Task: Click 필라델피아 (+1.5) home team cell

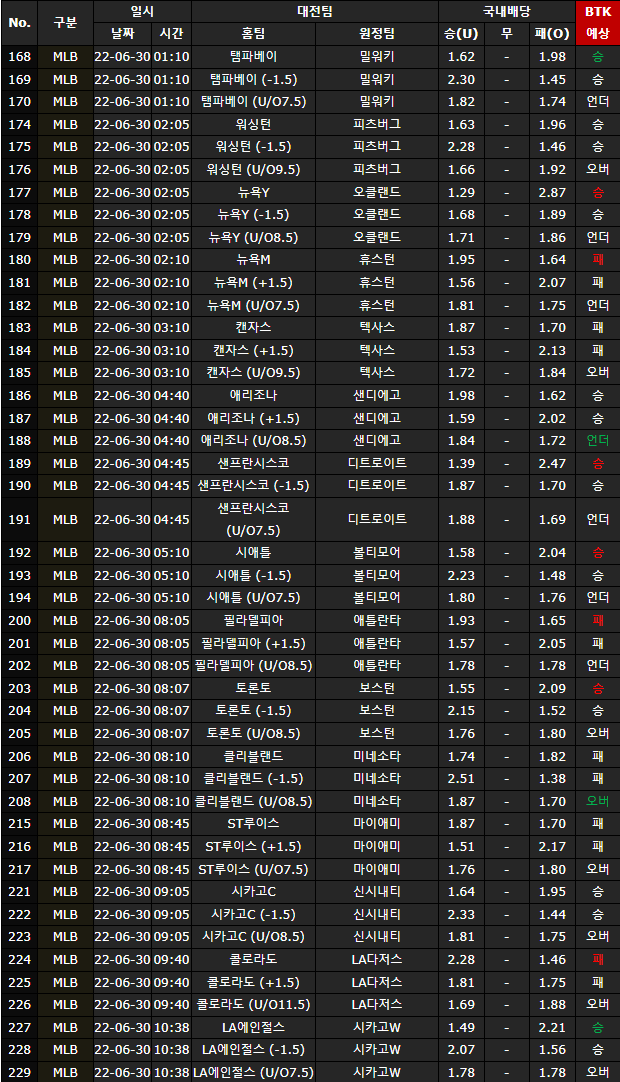Action: (253, 643)
